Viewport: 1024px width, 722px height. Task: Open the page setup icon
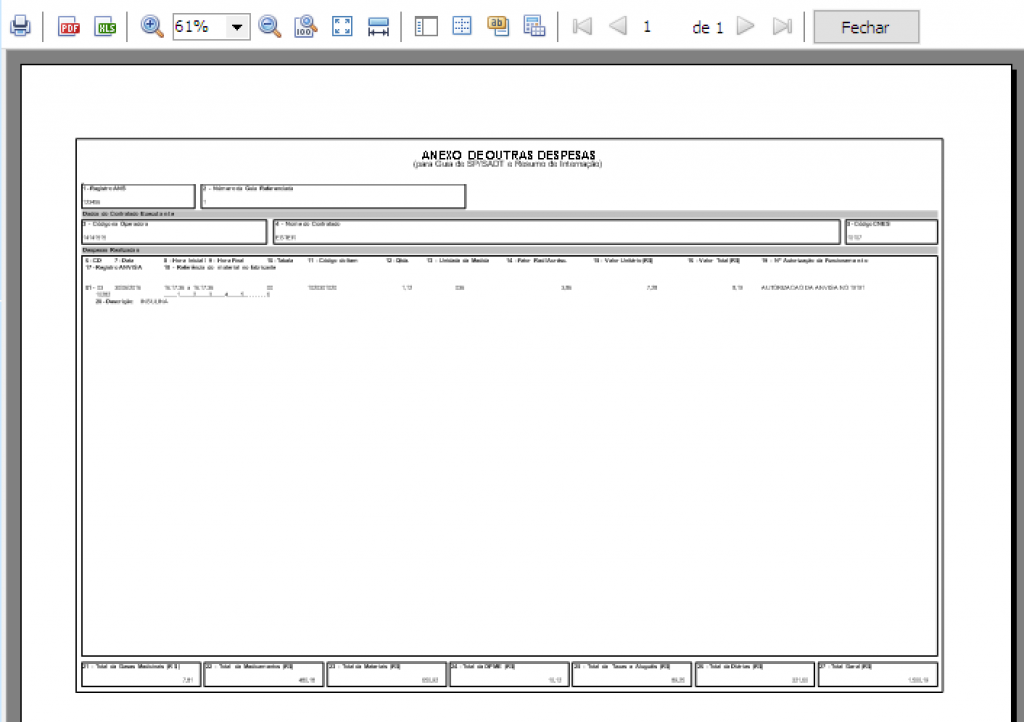[x=534, y=27]
